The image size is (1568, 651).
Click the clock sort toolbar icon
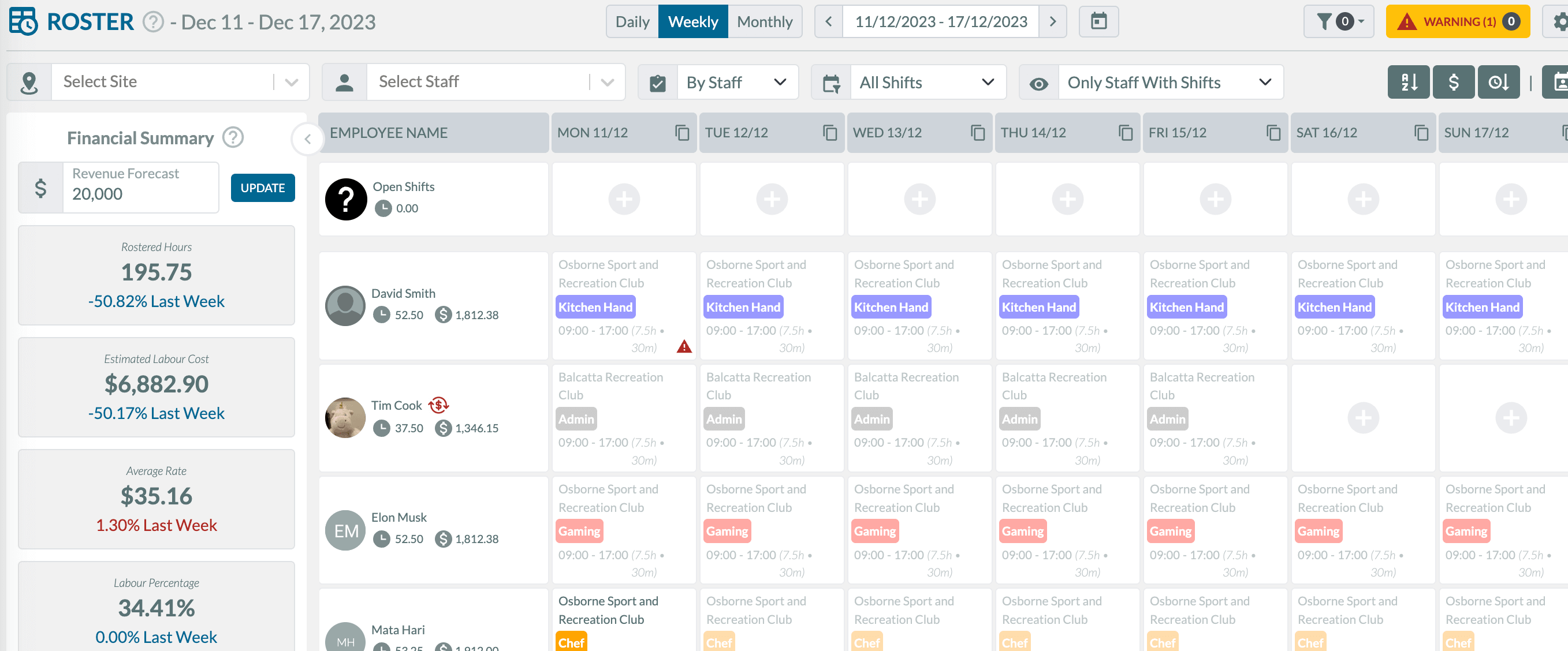tap(1499, 82)
